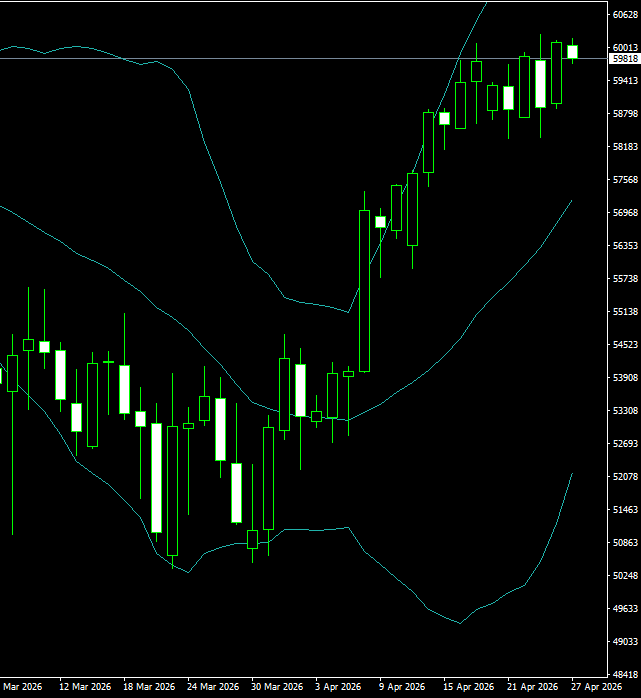The image size is (641, 698).
Task: Click the horizontal current price line
Action: pos(300,58)
